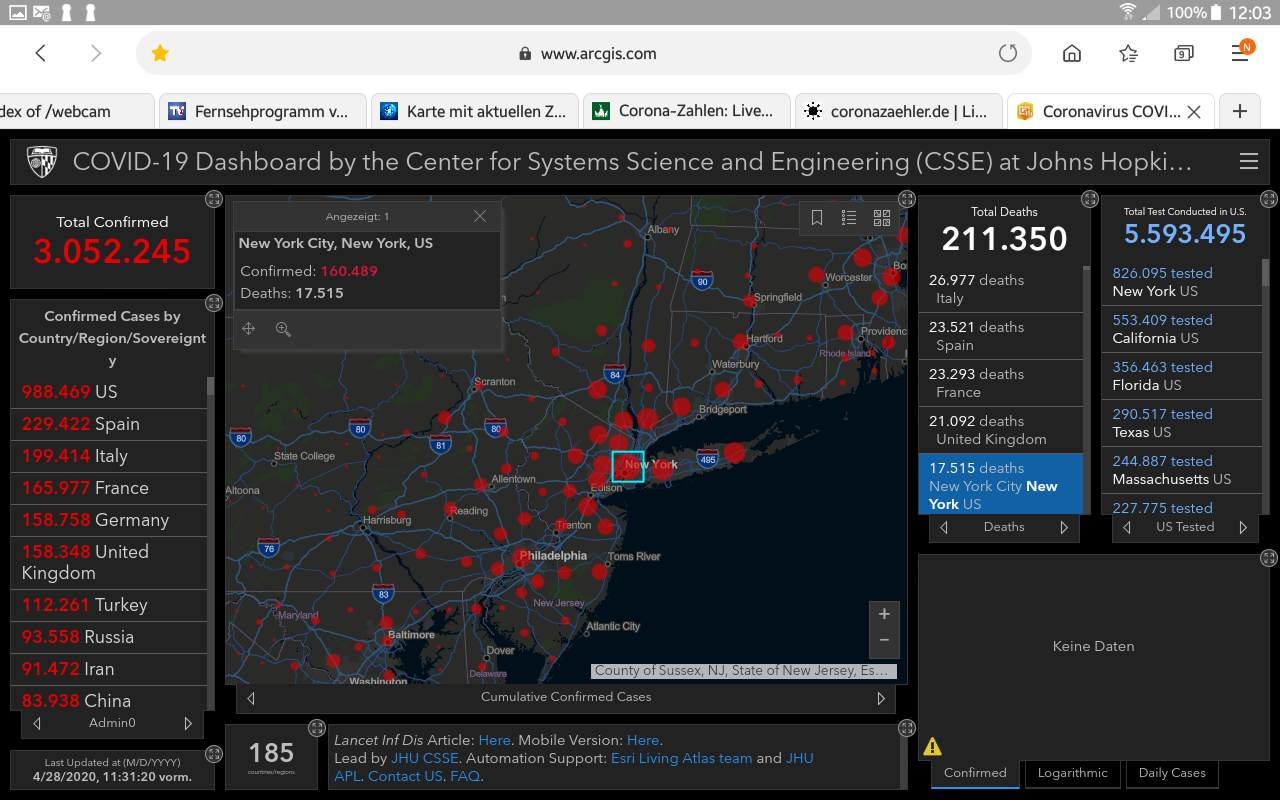Select 229.422 Spain in country list
The width and height of the screenshot is (1280, 800).
pyautogui.click(x=108, y=424)
